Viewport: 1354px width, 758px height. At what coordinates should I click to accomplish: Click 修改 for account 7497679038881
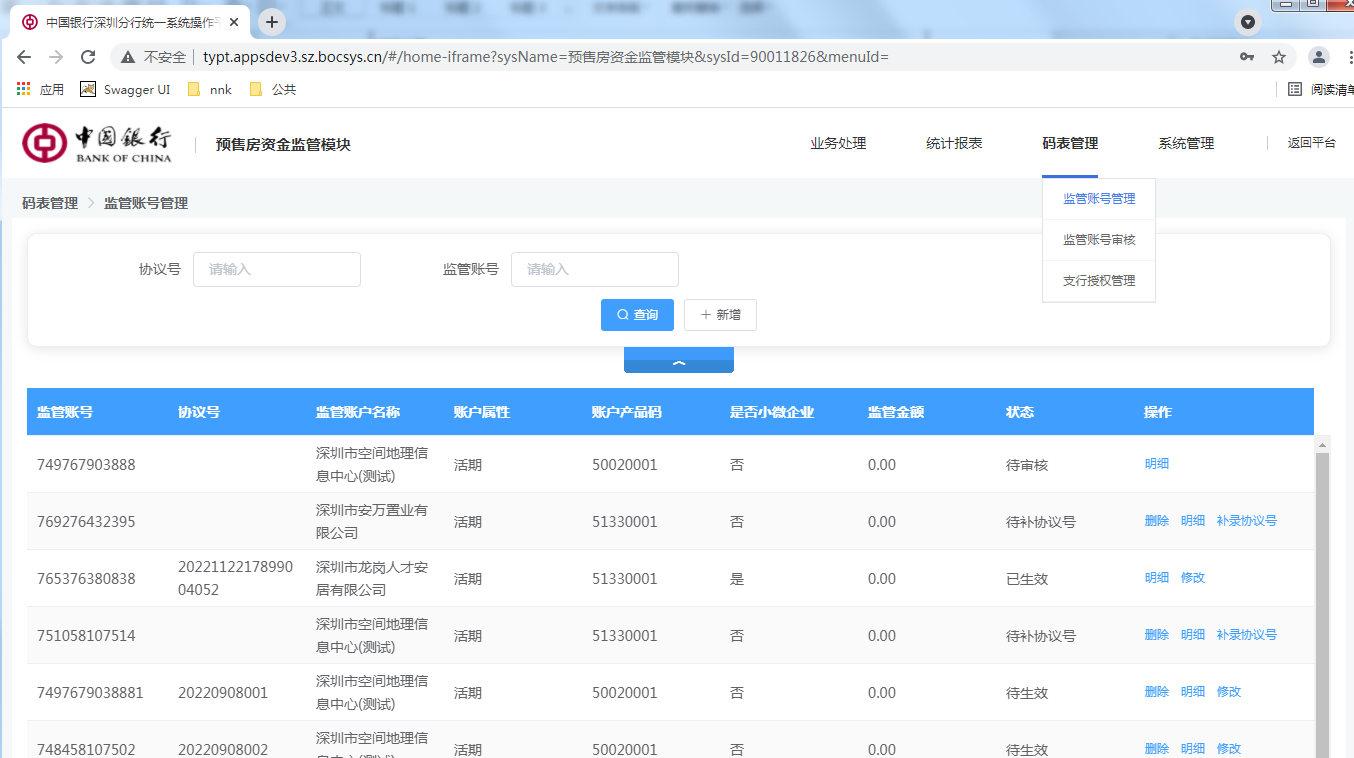click(x=1229, y=692)
